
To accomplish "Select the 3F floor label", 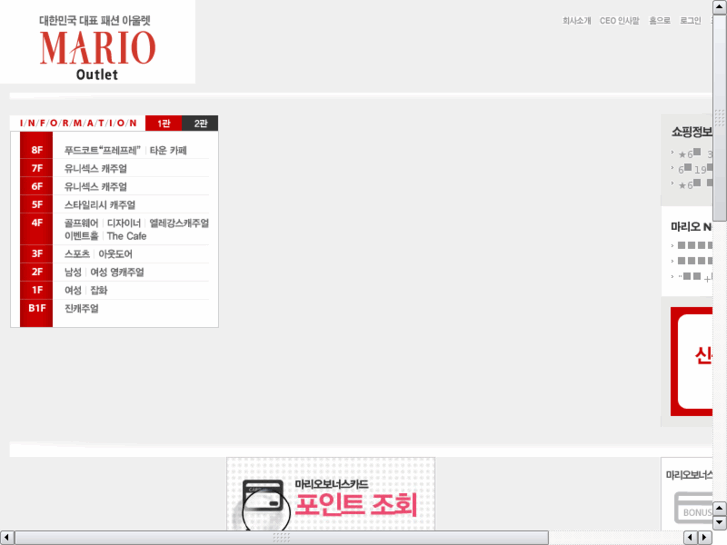I will 37,254.
